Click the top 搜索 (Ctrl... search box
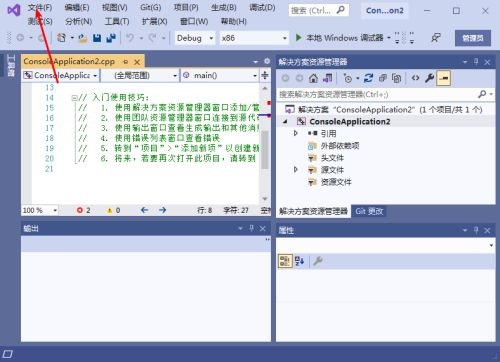 (x=319, y=10)
